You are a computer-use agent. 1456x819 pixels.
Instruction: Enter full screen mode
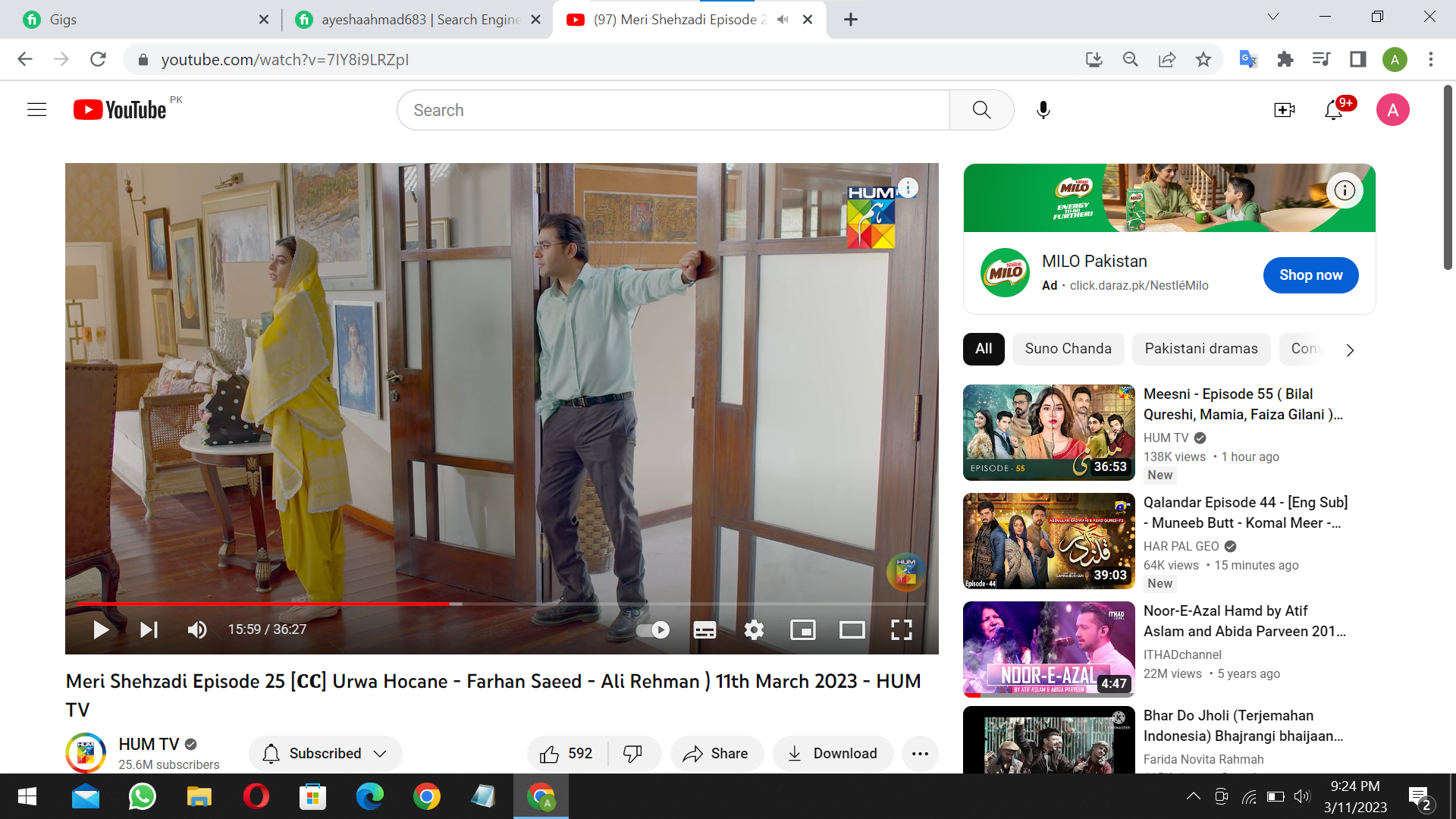click(901, 629)
